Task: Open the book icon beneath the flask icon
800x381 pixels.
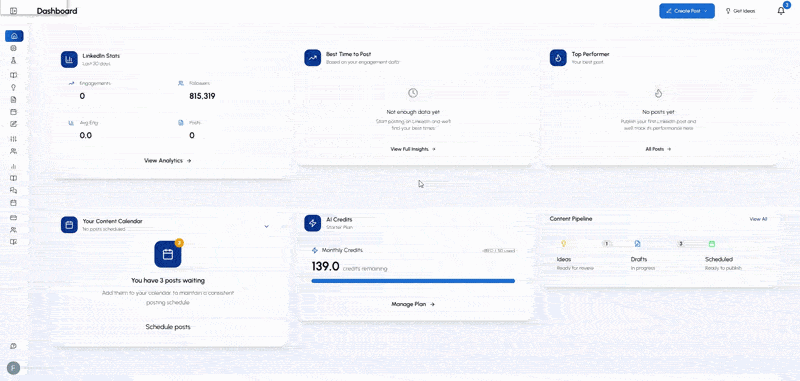Action: (14, 75)
